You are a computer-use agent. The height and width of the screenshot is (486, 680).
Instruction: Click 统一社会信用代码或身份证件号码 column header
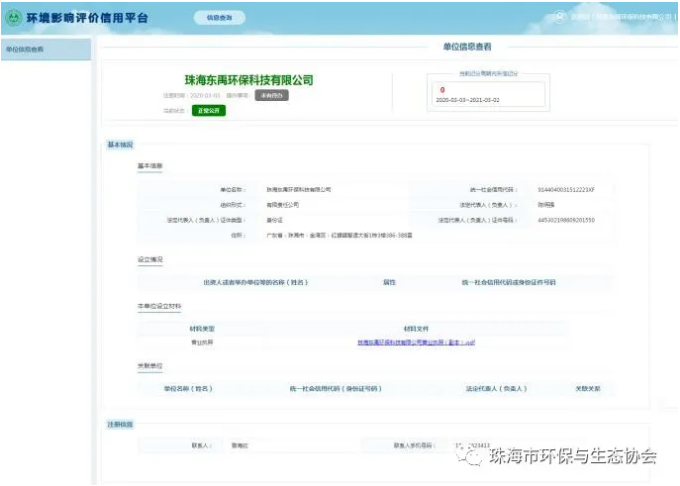[x=508, y=283]
